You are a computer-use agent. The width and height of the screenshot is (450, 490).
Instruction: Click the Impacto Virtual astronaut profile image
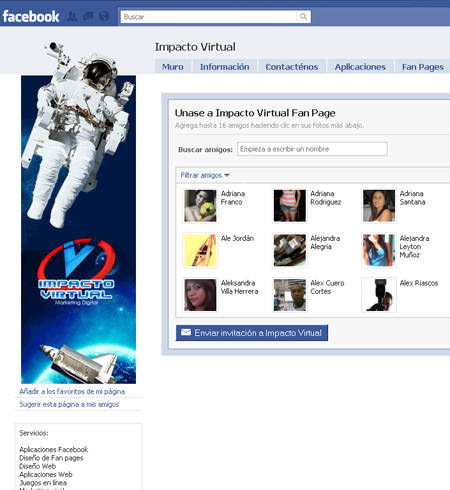point(78,213)
